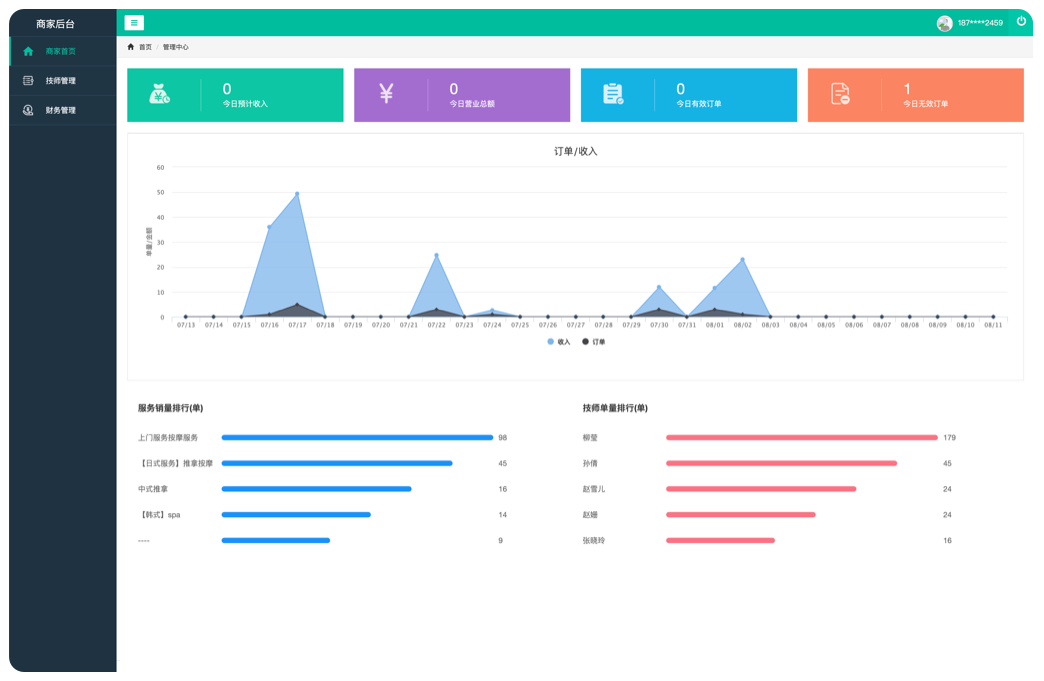This screenshot has width=1044, height=681.
Task: Click the money bag icon on the green card
Action: point(160,94)
